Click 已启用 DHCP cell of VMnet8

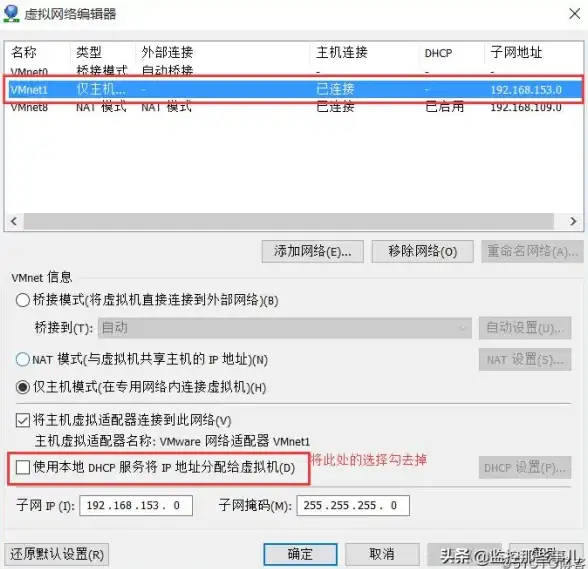444,107
